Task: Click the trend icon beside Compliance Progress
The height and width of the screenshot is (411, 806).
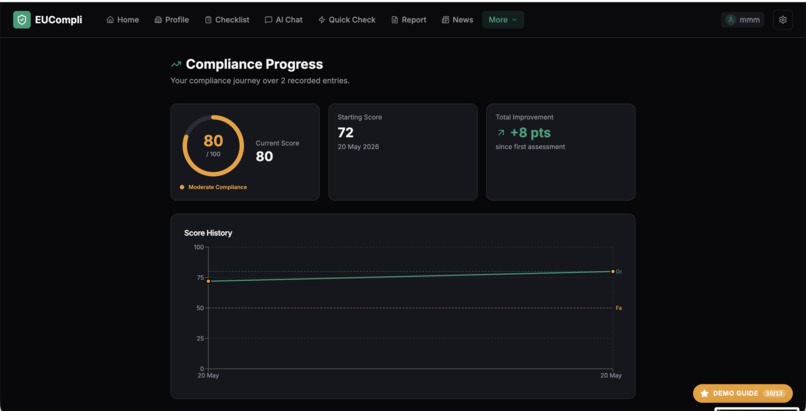Action: point(176,65)
